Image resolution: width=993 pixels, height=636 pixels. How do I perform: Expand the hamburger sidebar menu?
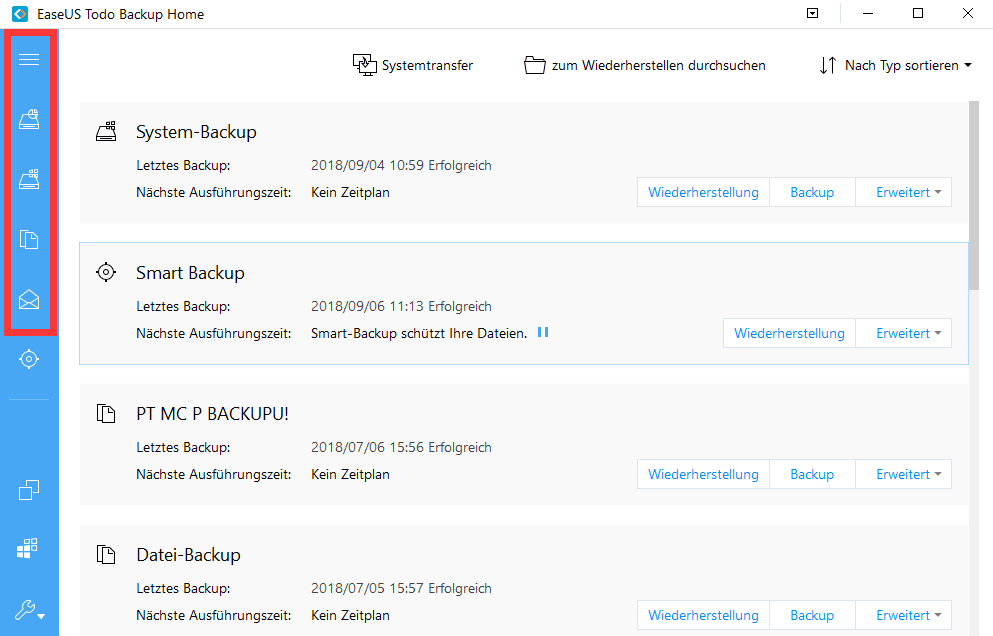pyautogui.click(x=29, y=60)
